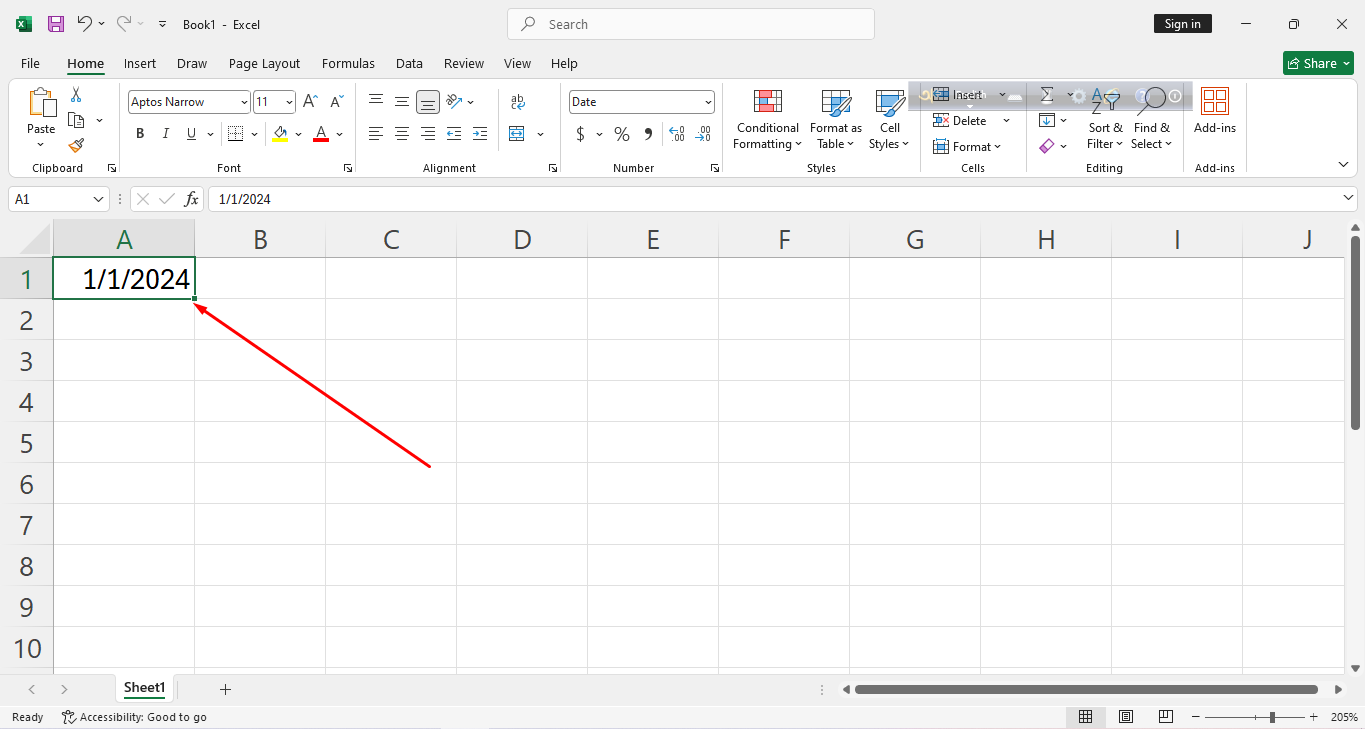Switch to Page Layout view in status bar

click(x=1126, y=717)
